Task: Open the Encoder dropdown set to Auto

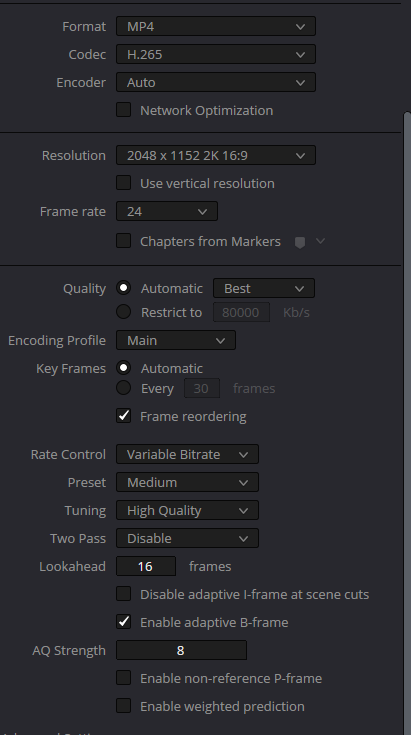Action: (x=216, y=82)
